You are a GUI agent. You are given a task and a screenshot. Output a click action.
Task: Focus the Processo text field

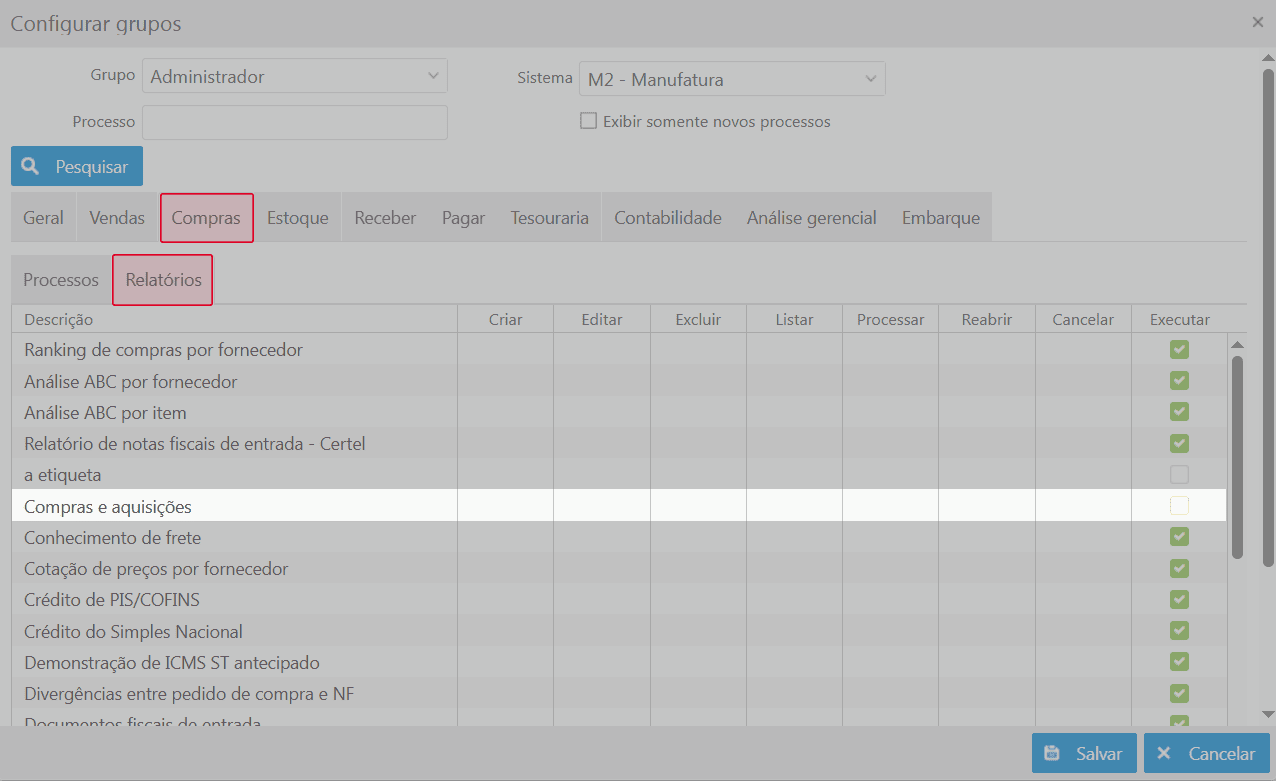click(295, 122)
